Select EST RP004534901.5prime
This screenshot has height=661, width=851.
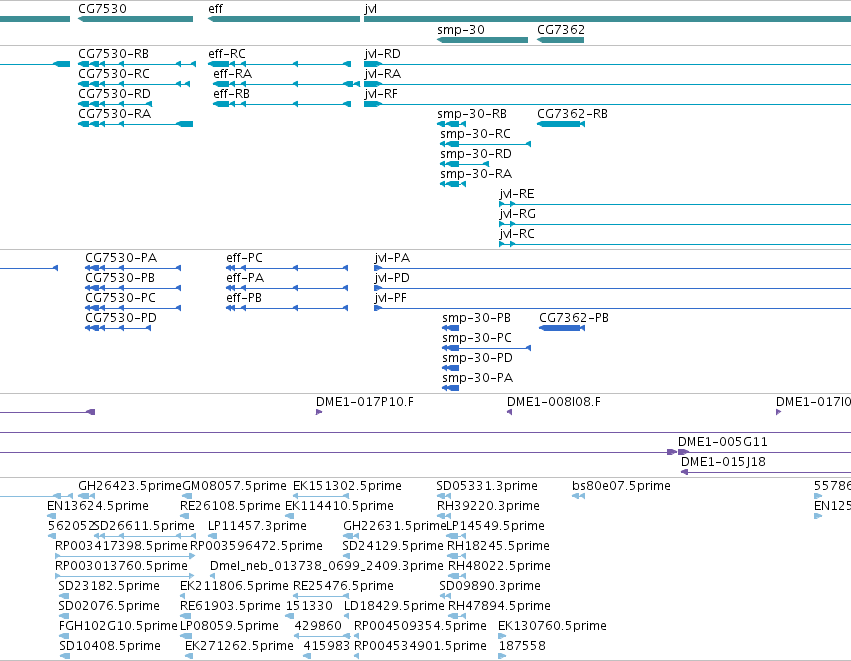point(357,656)
